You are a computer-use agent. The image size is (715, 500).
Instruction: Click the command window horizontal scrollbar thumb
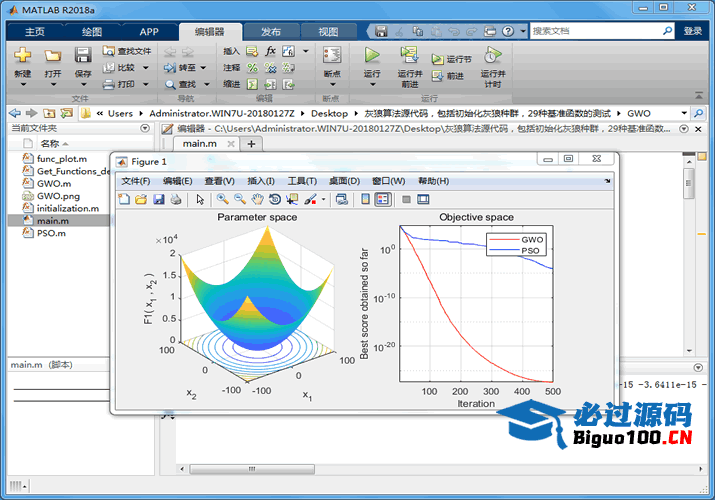[x=252, y=469]
